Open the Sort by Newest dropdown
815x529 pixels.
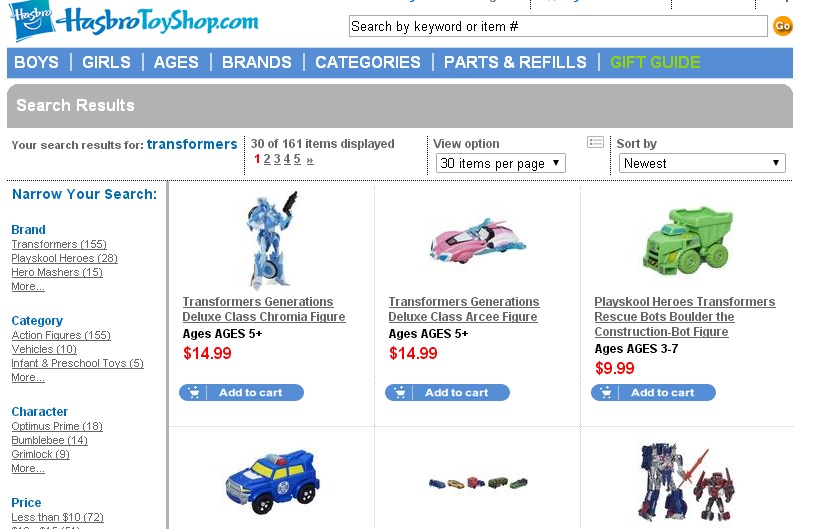pos(702,163)
